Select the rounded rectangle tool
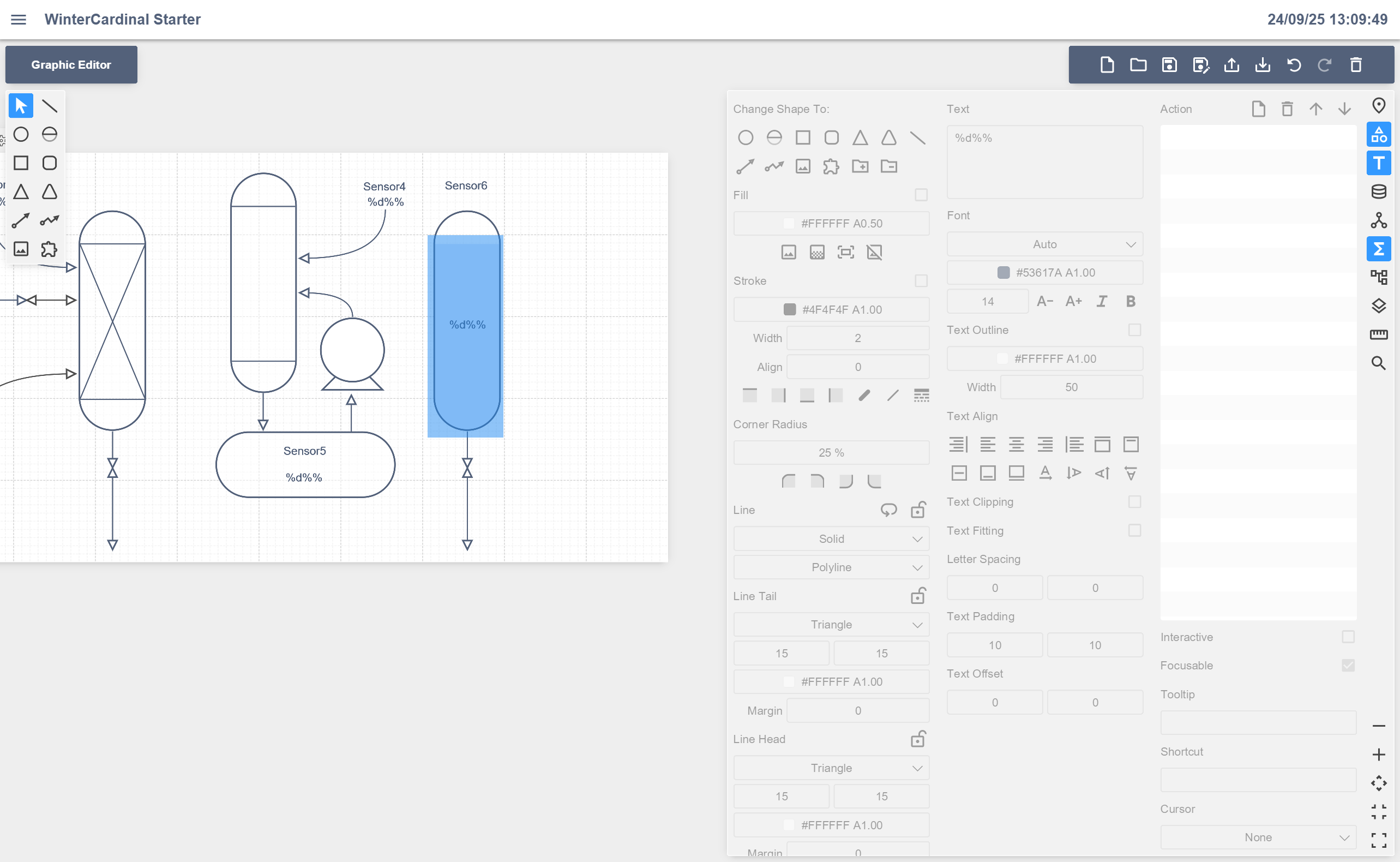The width and height of the screenshot is (1400, 862). point(50,163)
